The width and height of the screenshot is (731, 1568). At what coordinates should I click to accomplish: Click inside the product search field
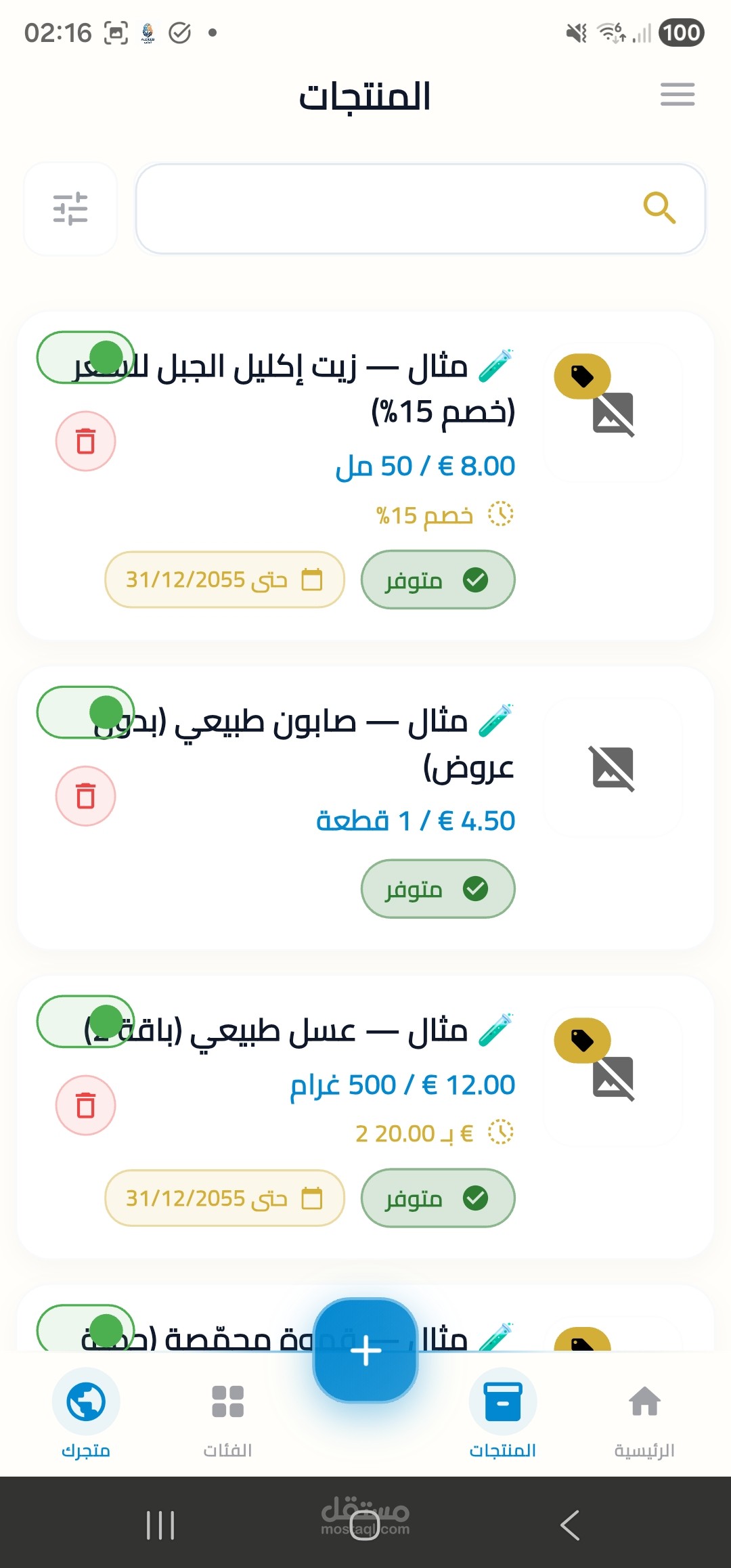386,209
